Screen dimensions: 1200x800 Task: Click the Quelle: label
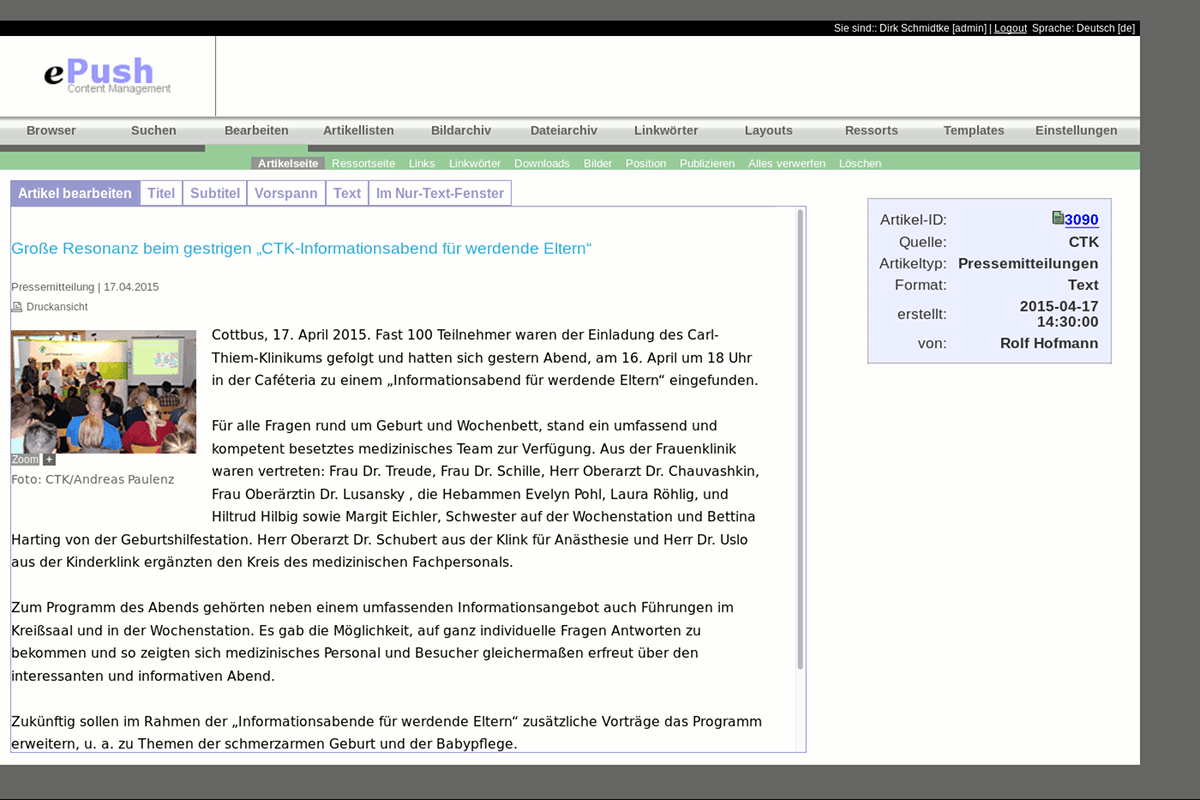click(x=923, y=242)
